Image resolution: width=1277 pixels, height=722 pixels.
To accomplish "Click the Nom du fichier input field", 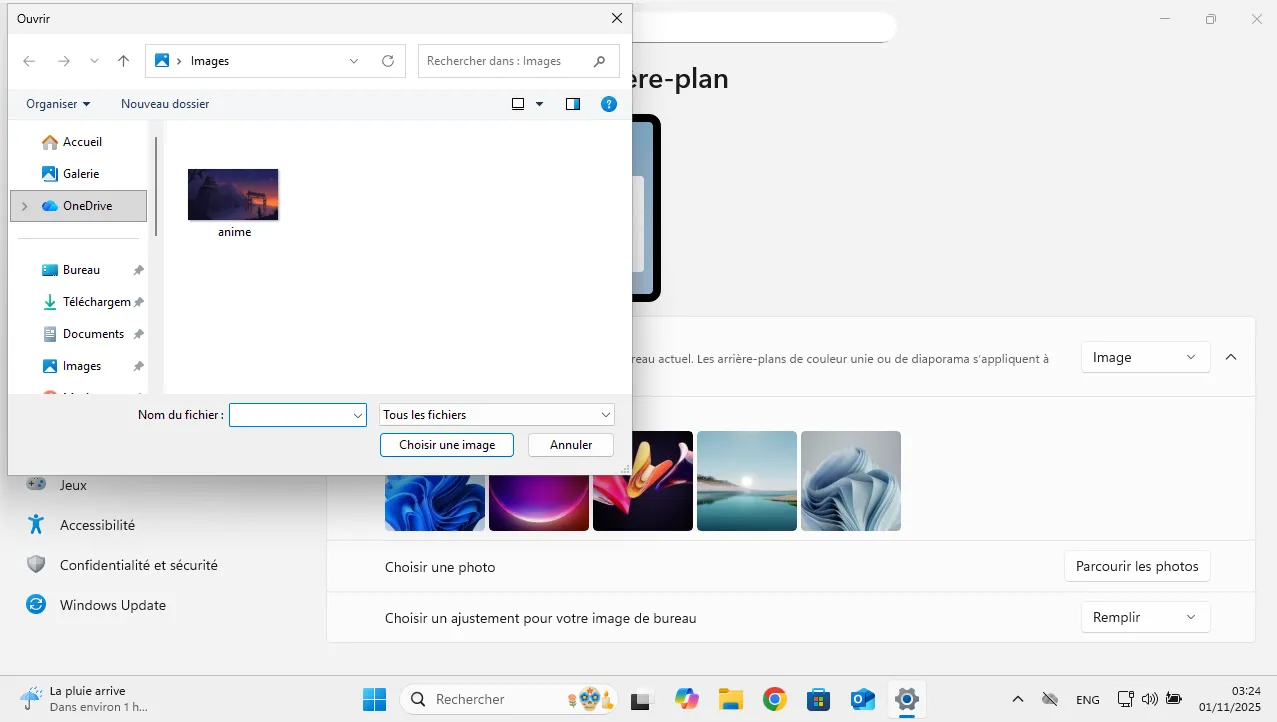I will [290, 415].
